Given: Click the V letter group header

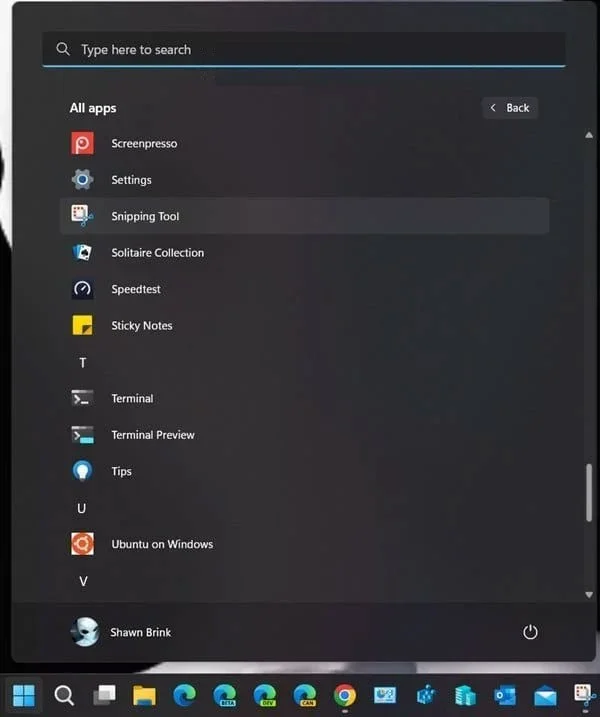Looking at the screenshot, I should tap(83, 581).
